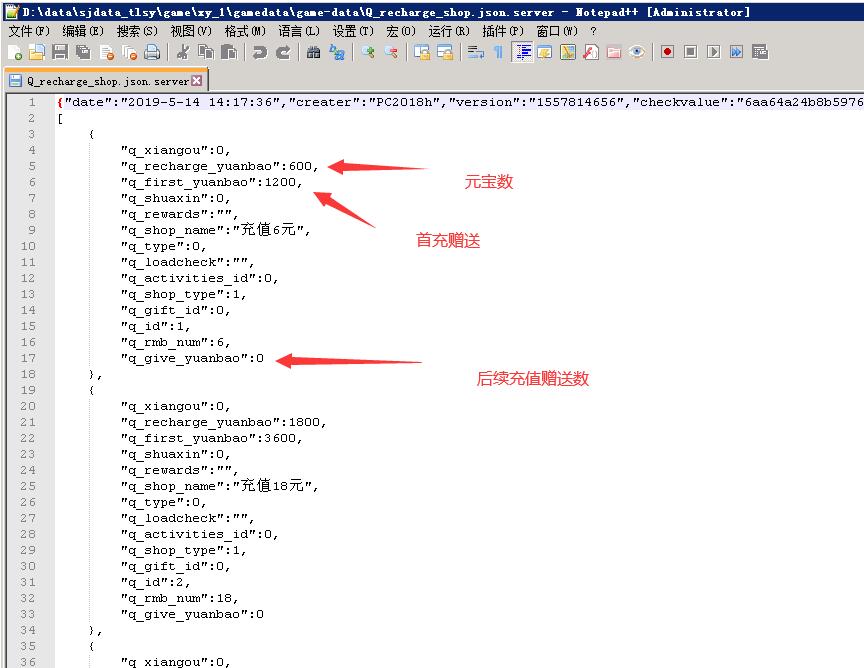Open the 语言(L) menu
This screenshot has height=668, width=864.
click(x=298, y=31)
